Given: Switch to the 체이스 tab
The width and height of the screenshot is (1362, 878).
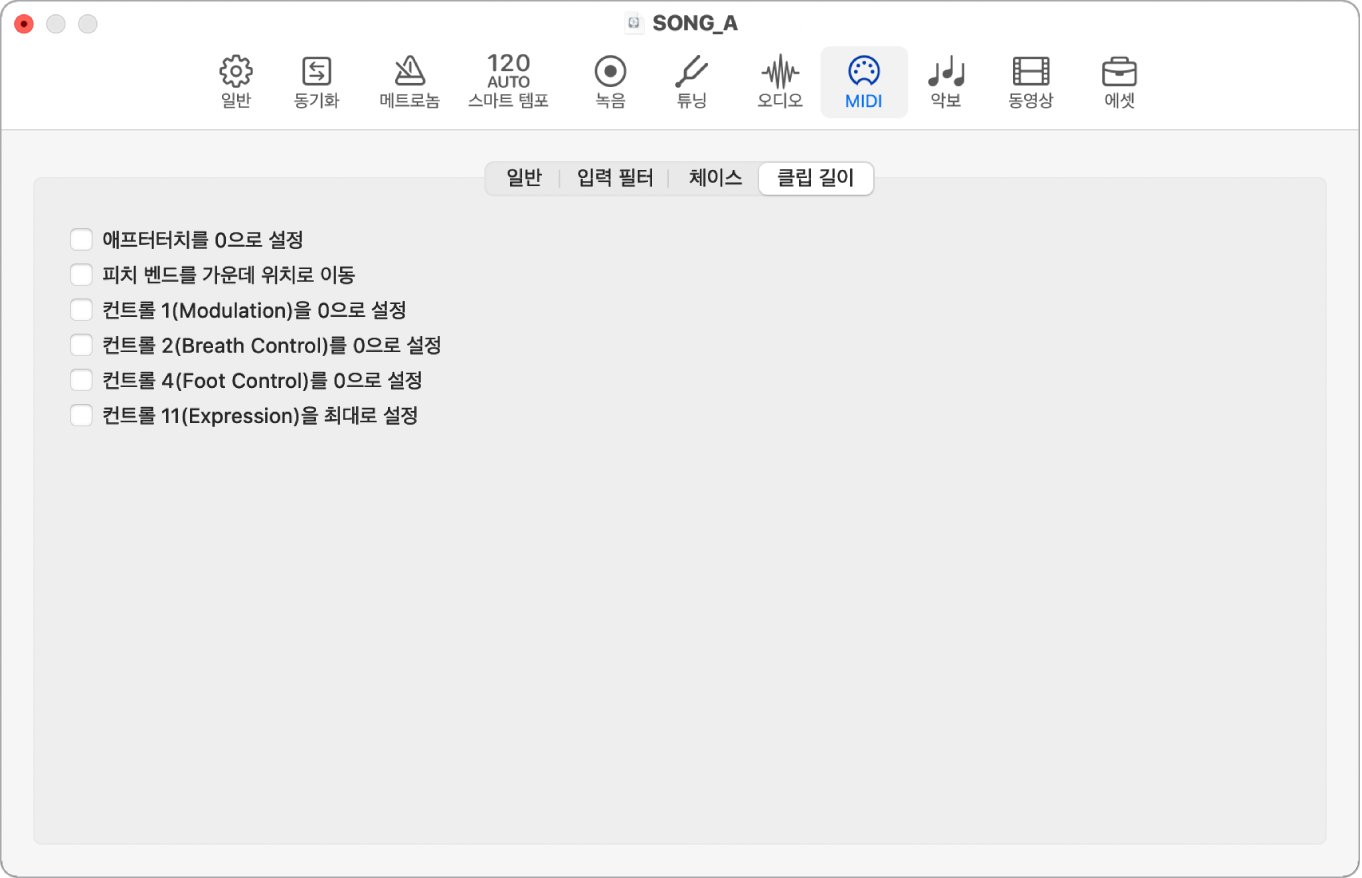Looking at the screenshot, I should click(715, 179).
